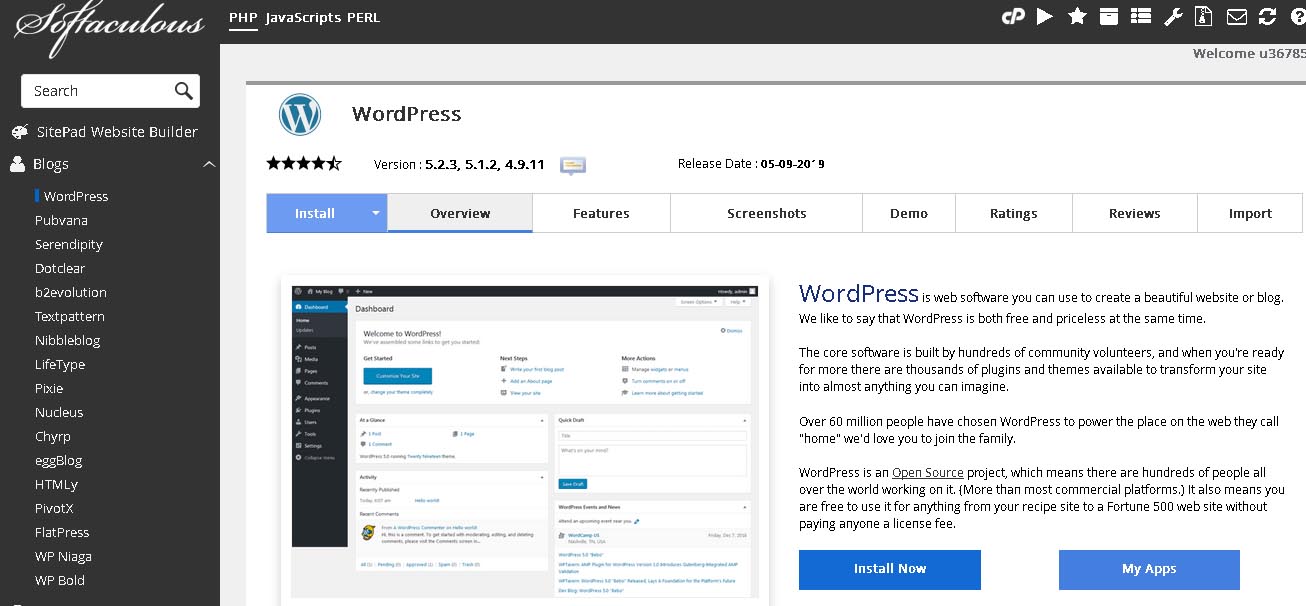Click the star rating display
Viewport: 1306px width, 606px height.
click(x=304, y=163)
